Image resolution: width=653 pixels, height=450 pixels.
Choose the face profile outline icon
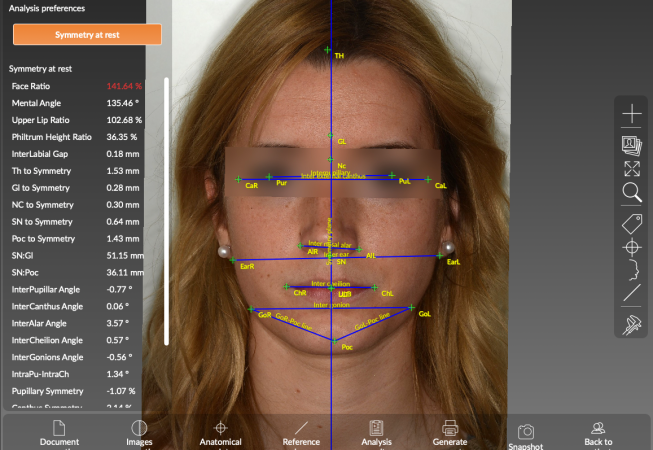click(634, 270)
